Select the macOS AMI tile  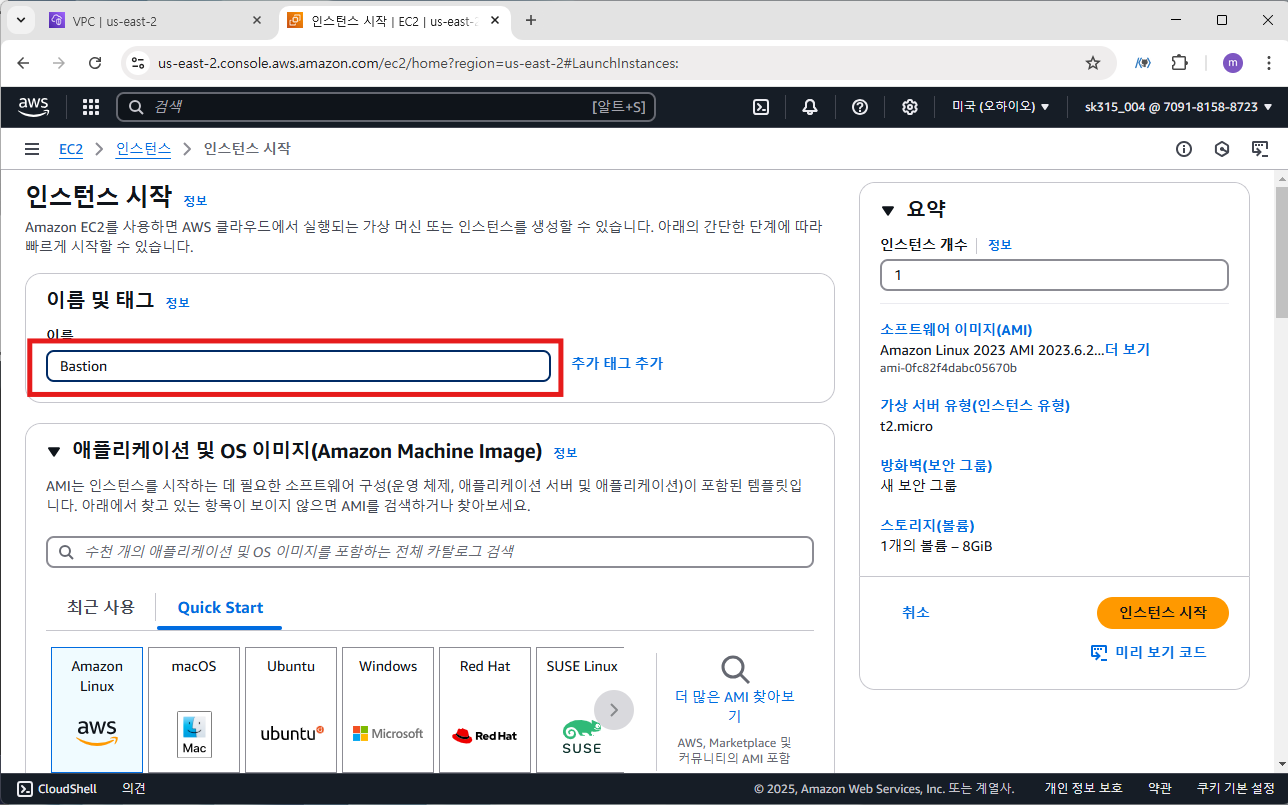(194, 709)
